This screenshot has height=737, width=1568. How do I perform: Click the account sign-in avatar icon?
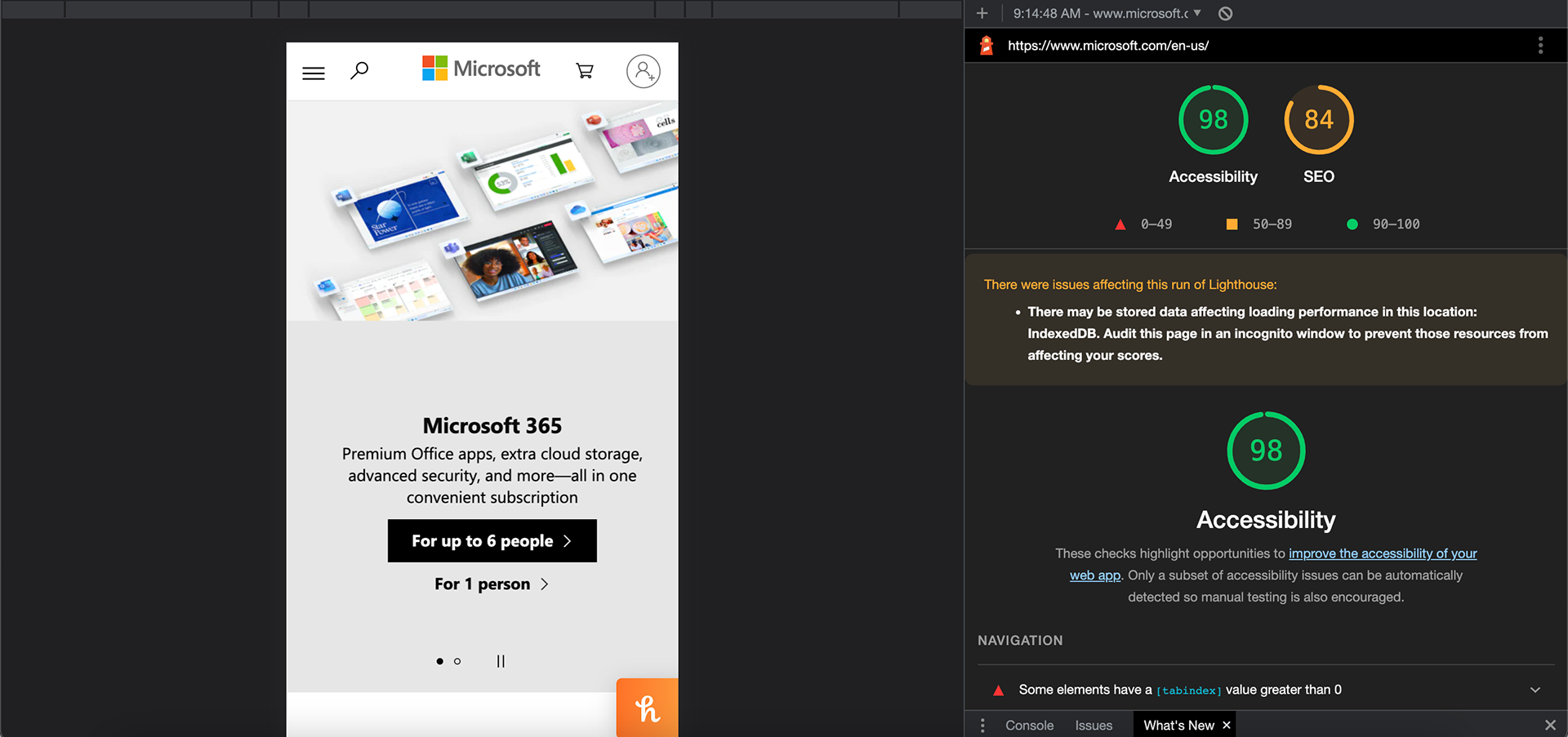tap(644, 71)
